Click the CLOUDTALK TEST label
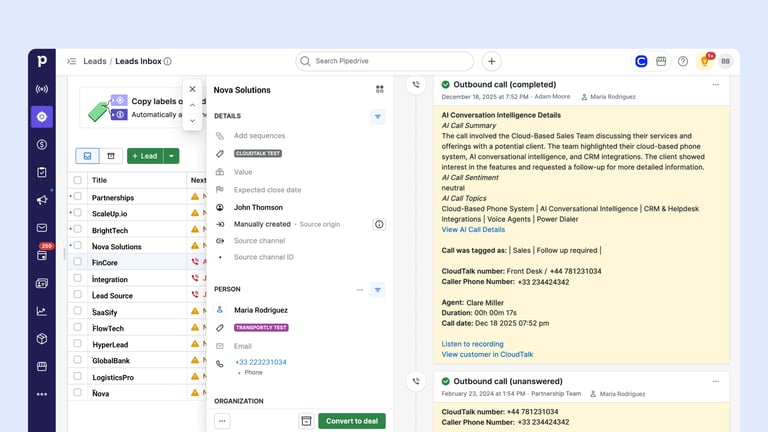This screenshot has width=768, height=432. click(x=258, y=153)
